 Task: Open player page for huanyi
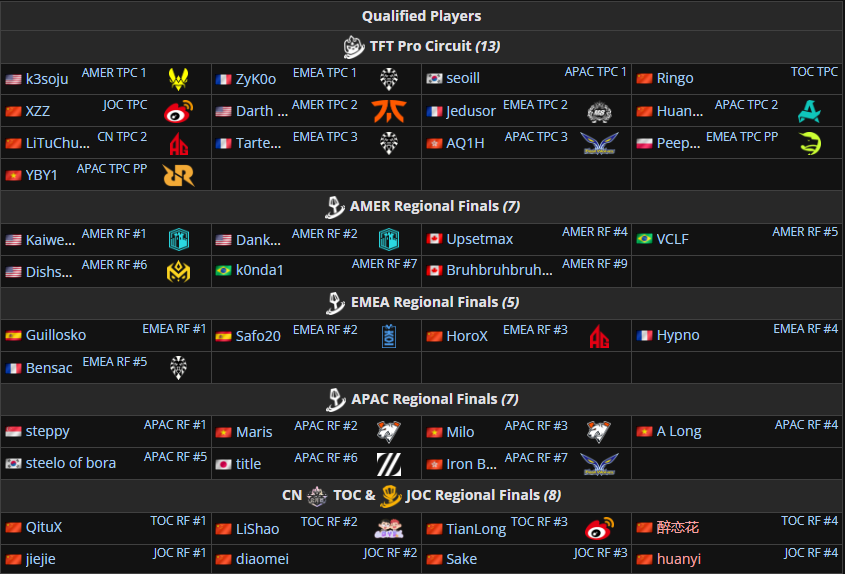[x=678, y=559]
